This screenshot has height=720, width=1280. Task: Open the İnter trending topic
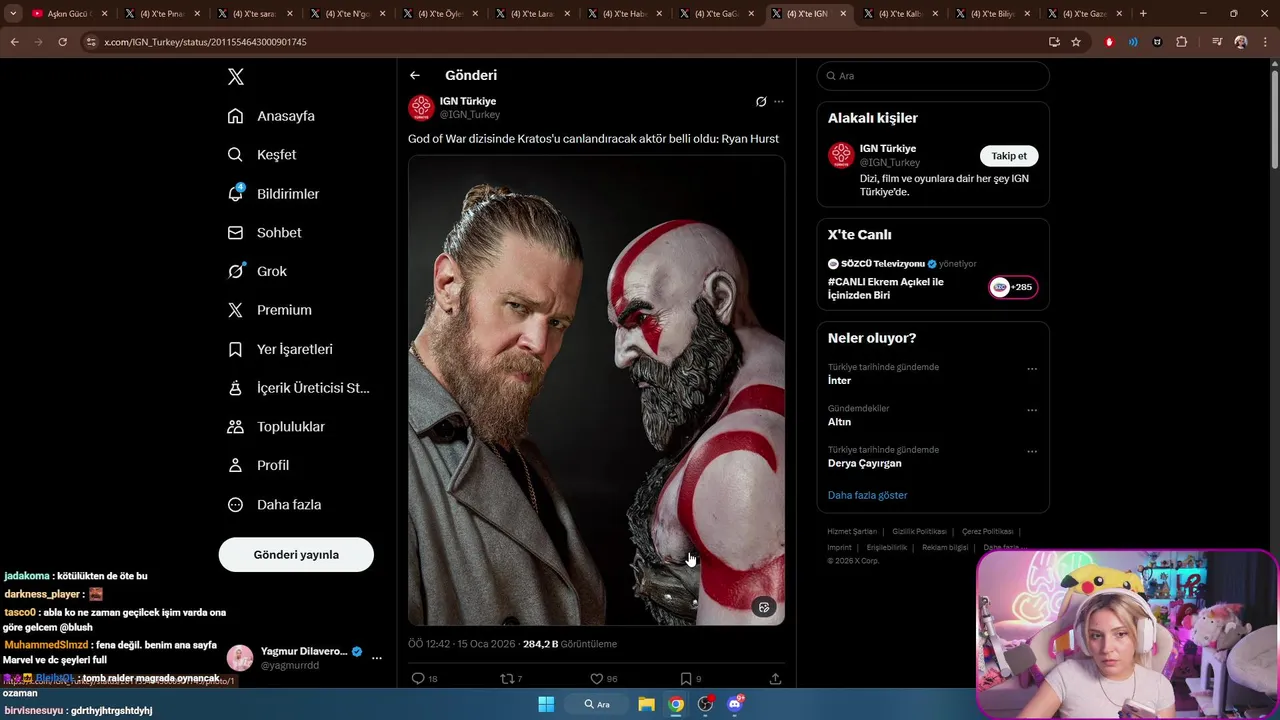point(839,381)
